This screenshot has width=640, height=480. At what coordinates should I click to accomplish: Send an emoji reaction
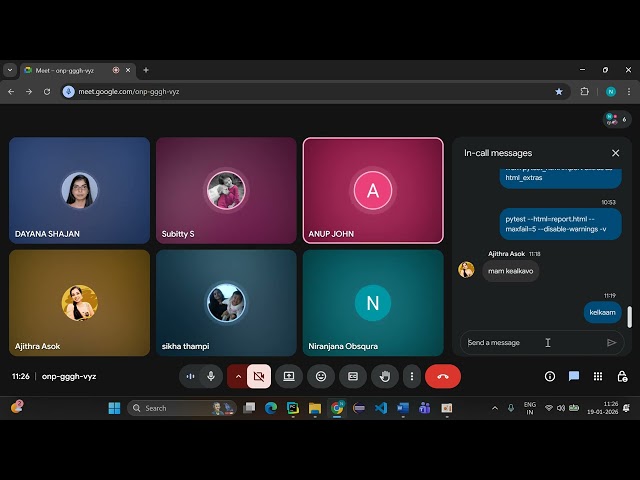(321, 376)
